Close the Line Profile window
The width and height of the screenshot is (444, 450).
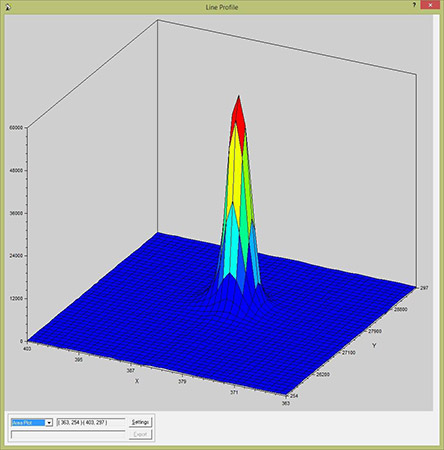pyautogui.click(x=430, y=5)
